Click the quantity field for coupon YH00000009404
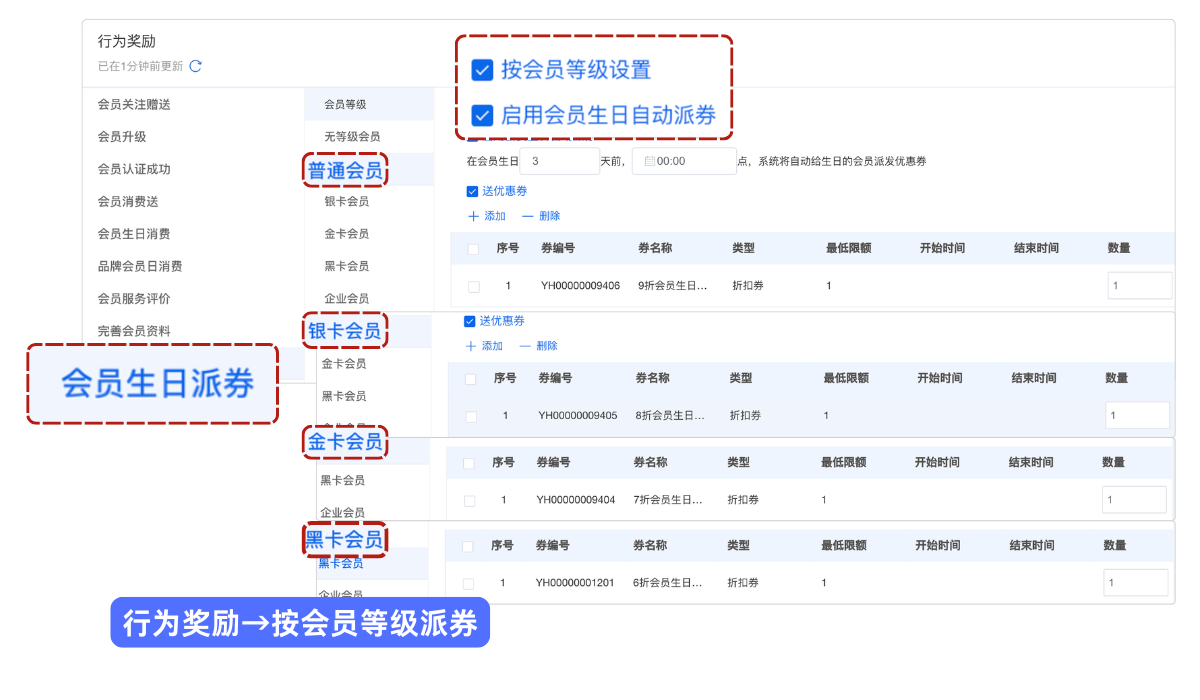1200x700 pixels. pyautogui.click(x=1134, y=500)
